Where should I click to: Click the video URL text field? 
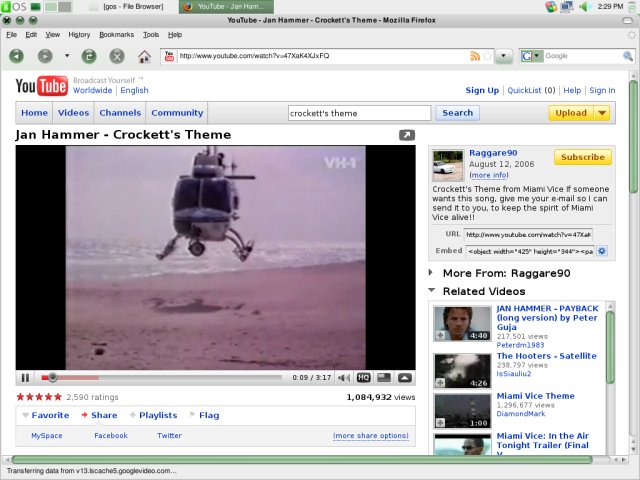coord(528,234)
